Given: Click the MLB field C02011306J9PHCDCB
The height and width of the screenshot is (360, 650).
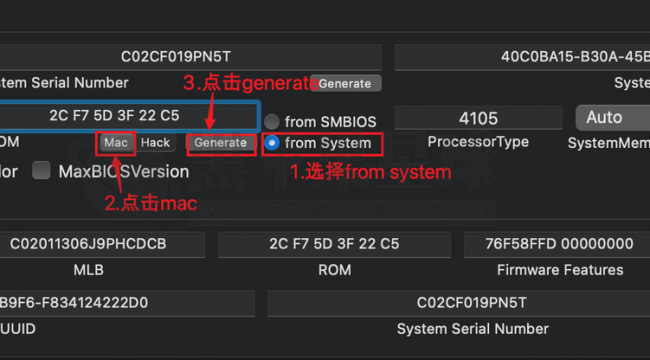Looking at the screenshot, I should [x=102, y=244].
